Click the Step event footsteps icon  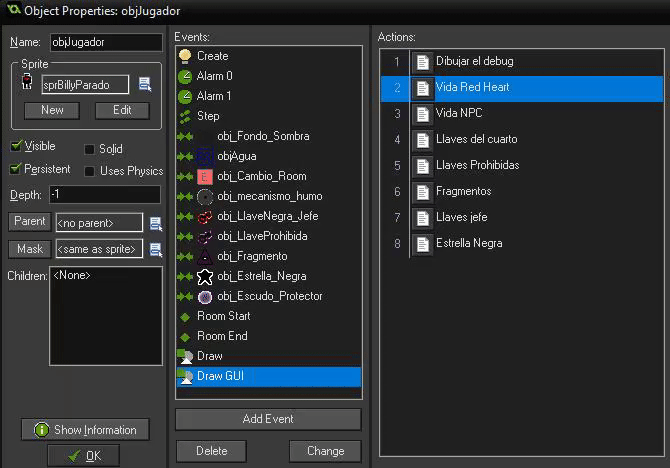point(185,116)
